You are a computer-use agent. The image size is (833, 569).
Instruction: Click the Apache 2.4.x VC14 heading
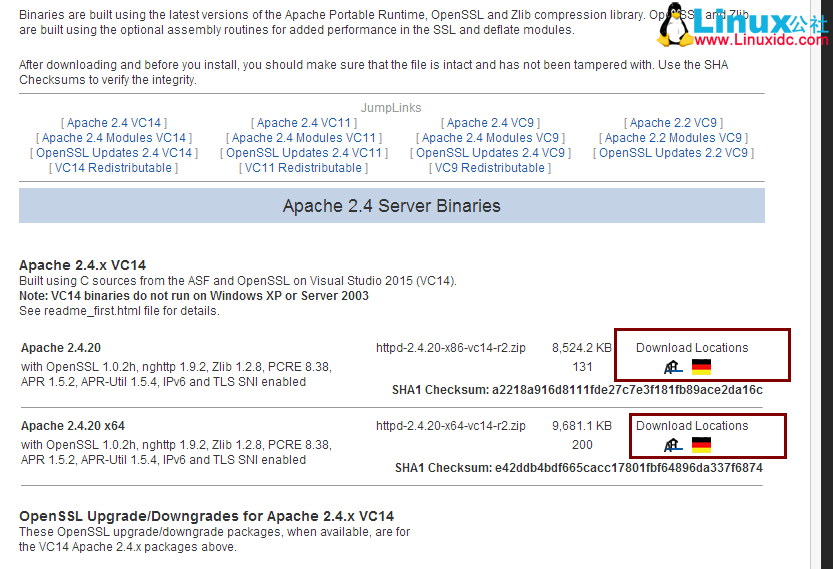tap(82, 265)
